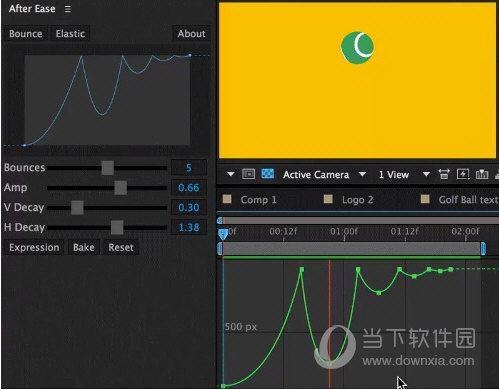Click the H Decay value field showing 1.38

pyautogui.click(x=189, y=228)
